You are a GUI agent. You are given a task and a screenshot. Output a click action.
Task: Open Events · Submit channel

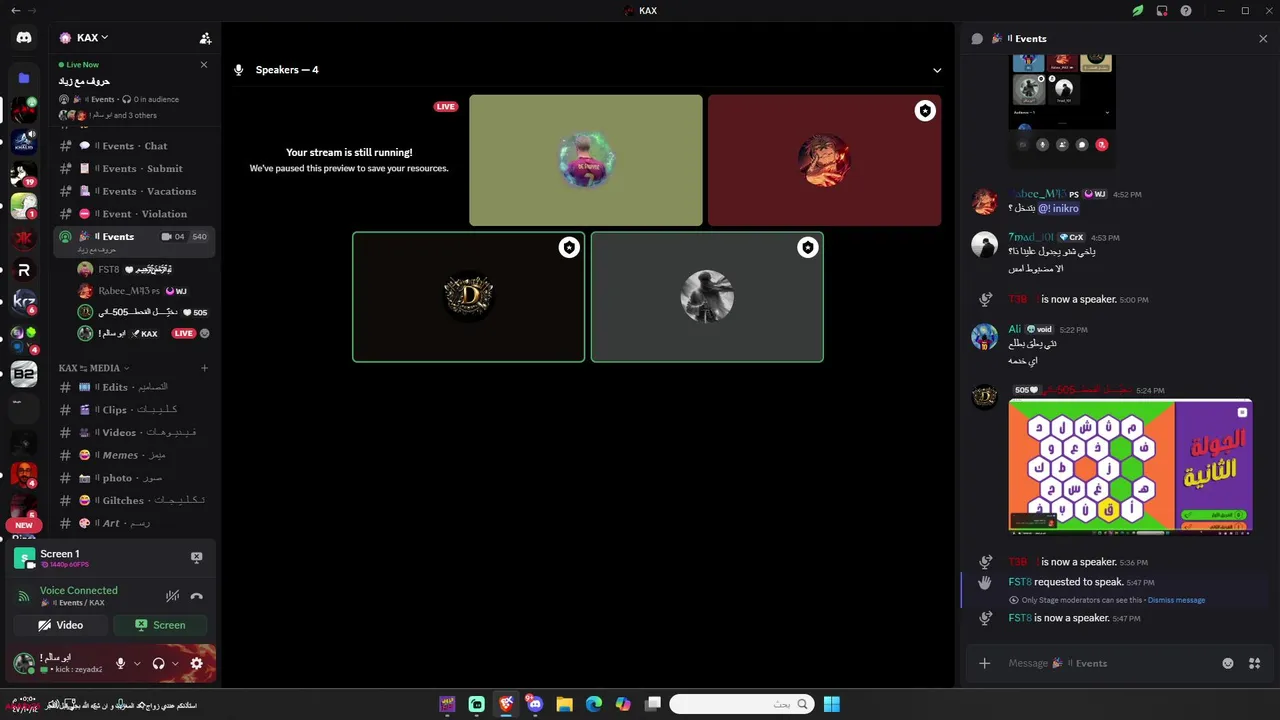(133, 169)
